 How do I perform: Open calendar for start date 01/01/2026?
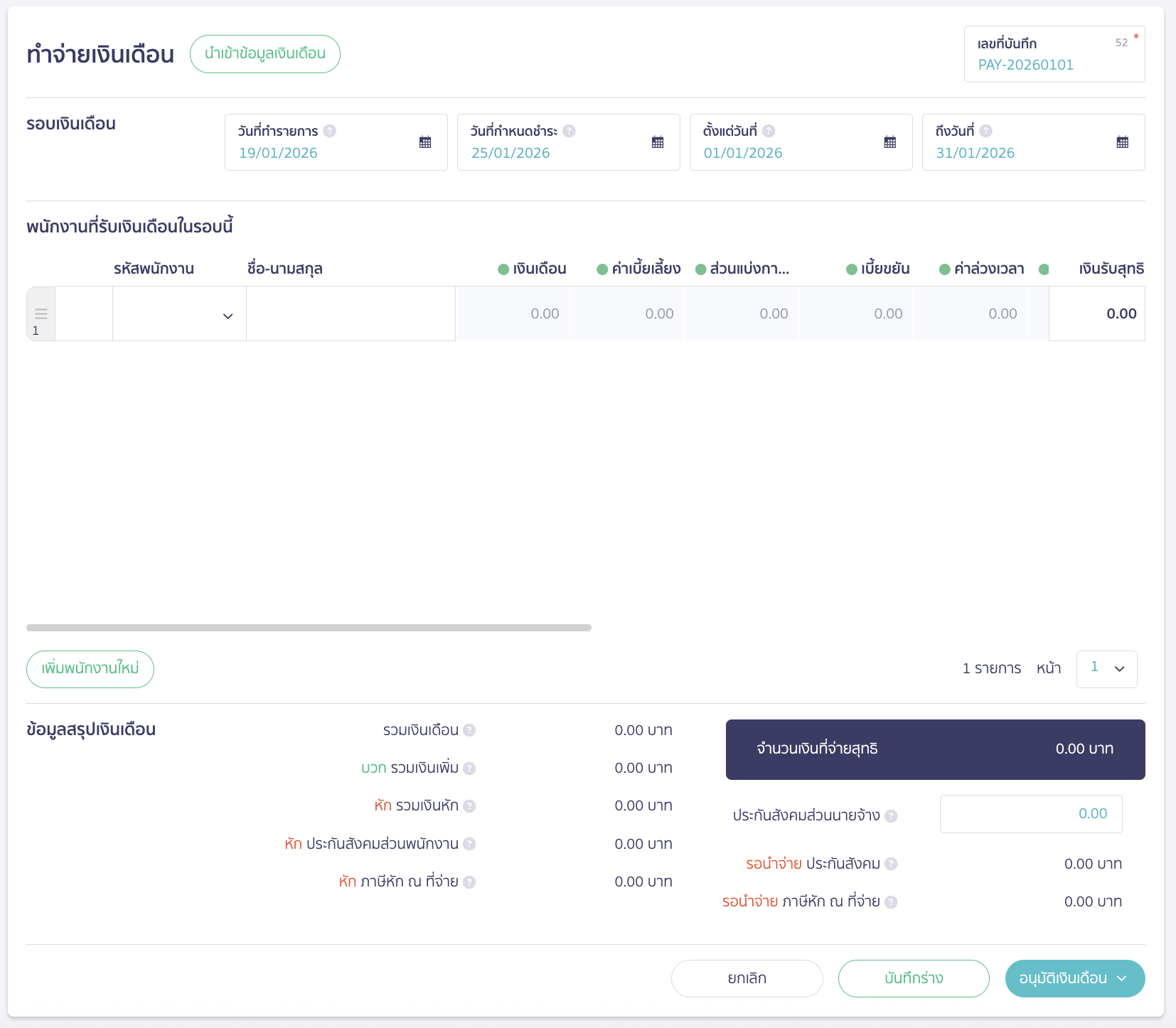click(890, 142)
